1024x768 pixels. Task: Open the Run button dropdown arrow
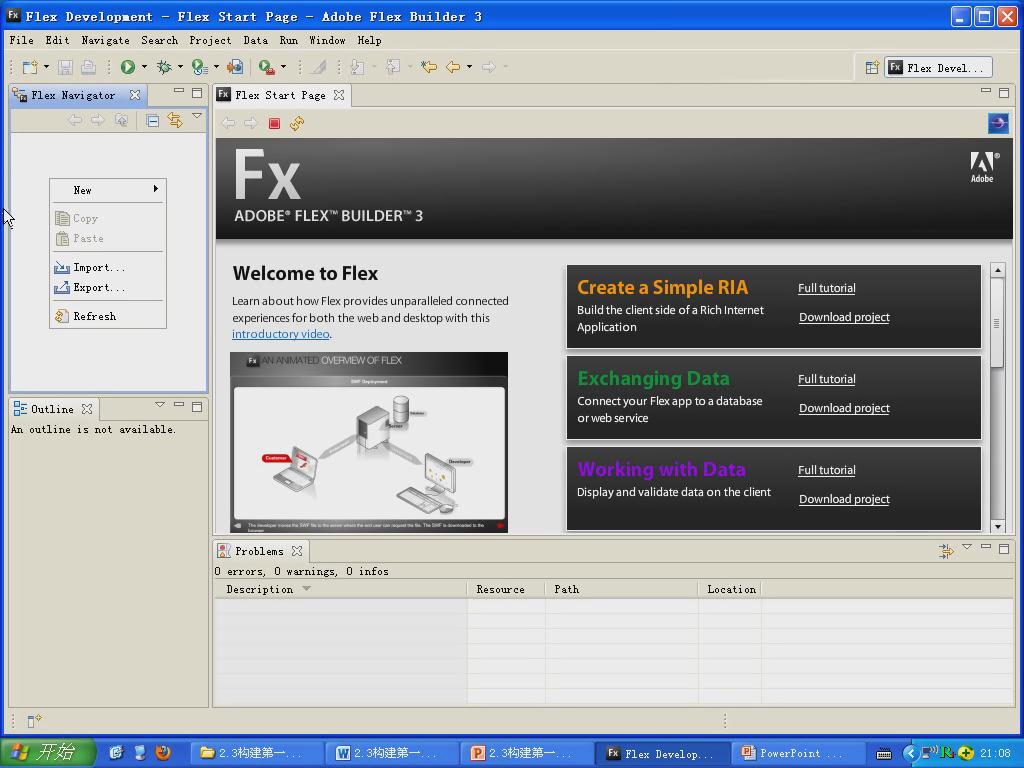tap(144, 67)
